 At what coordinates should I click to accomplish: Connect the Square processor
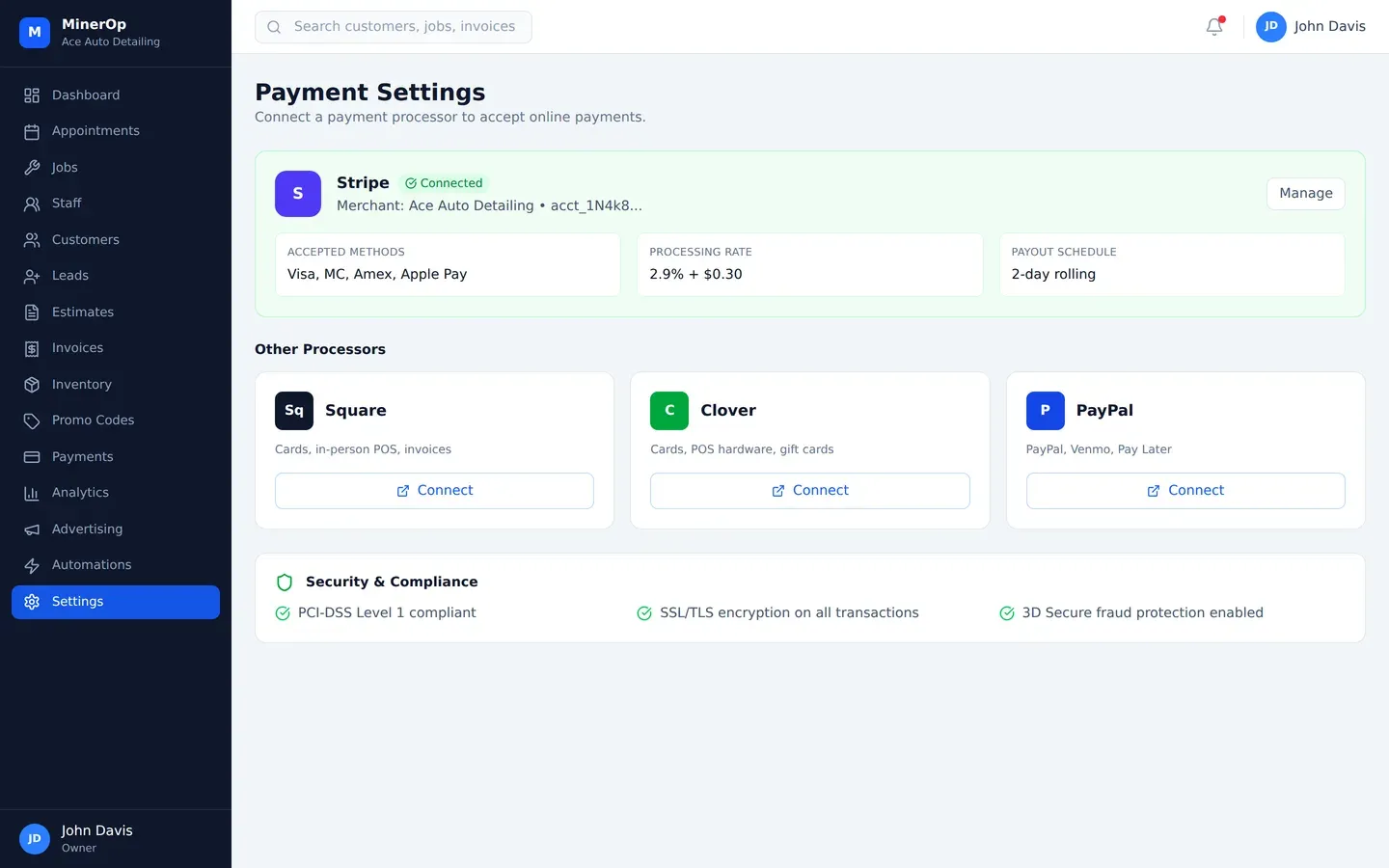(434, 491)
